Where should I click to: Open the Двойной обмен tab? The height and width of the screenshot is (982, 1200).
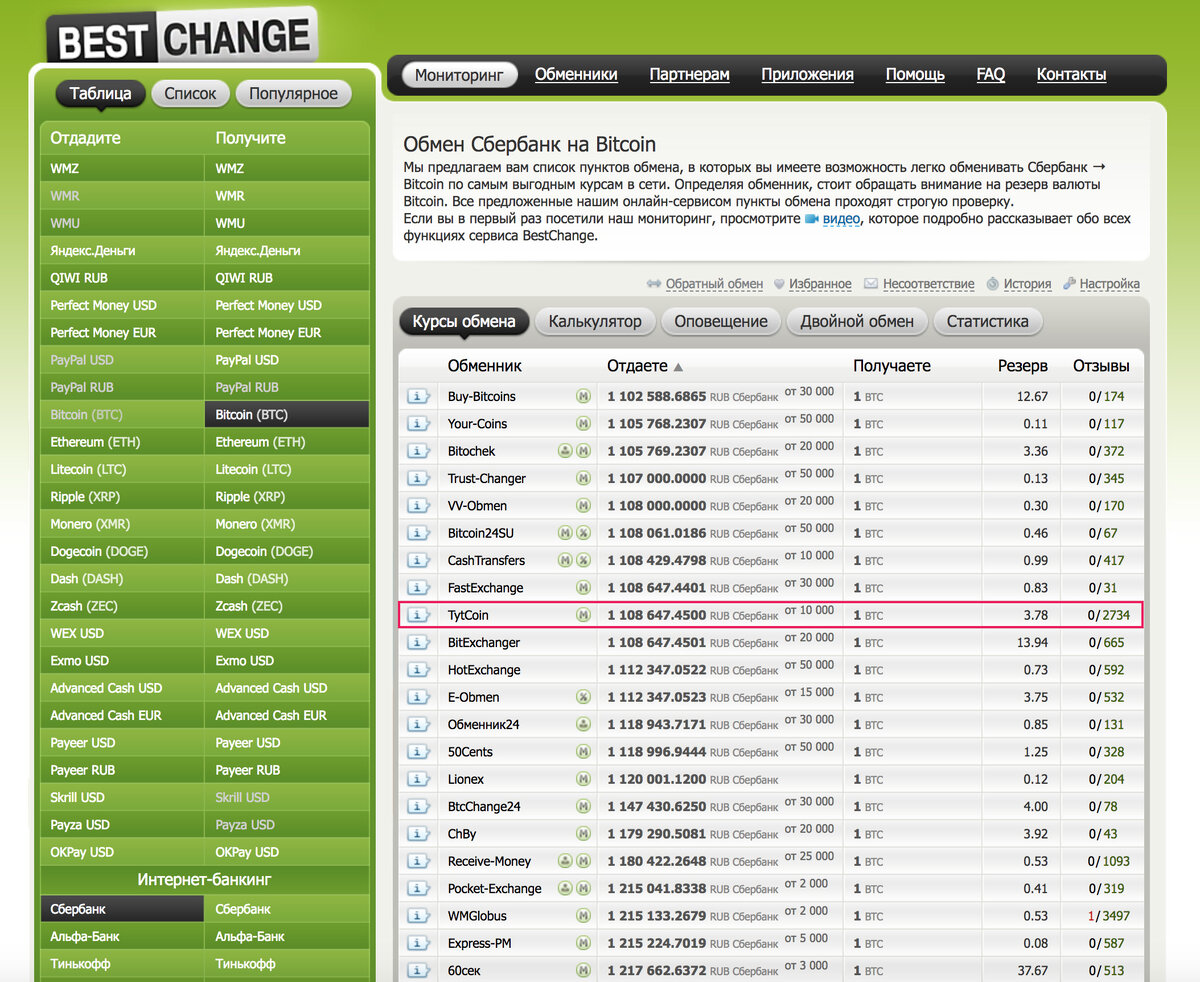click(x=857, y=322)
